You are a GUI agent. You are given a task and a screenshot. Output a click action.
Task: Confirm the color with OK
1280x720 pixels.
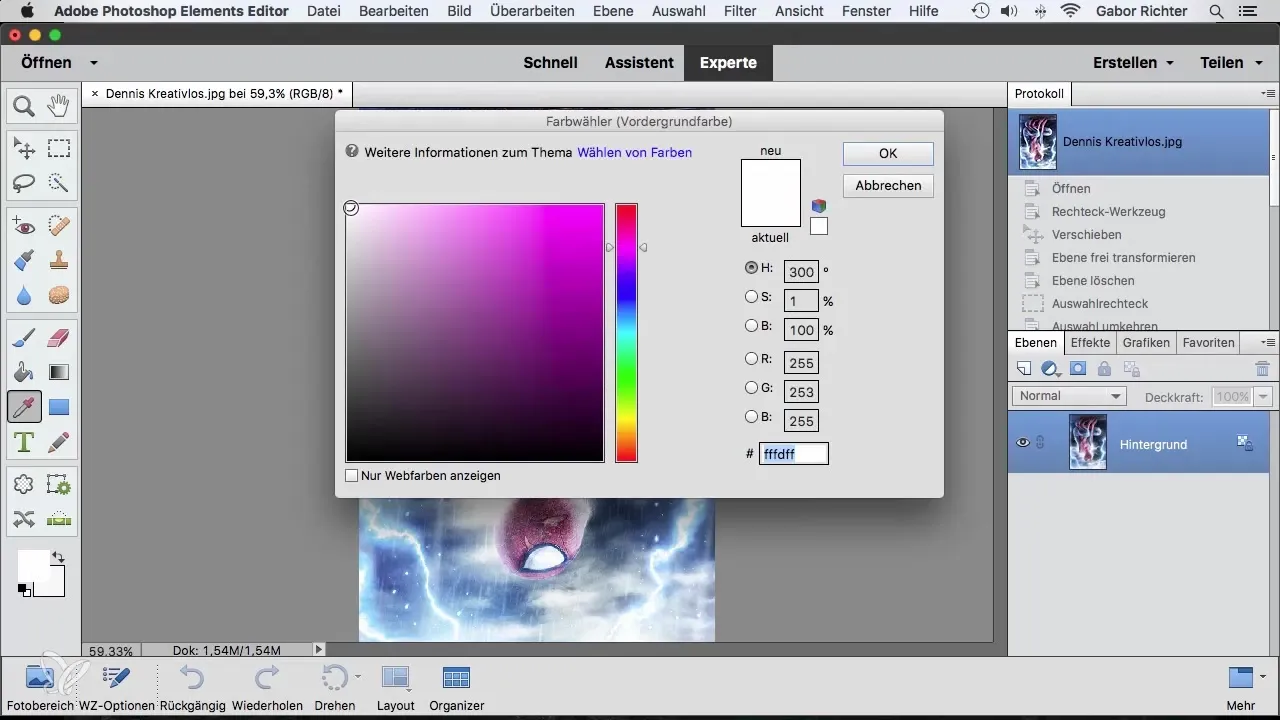[888, 153]
